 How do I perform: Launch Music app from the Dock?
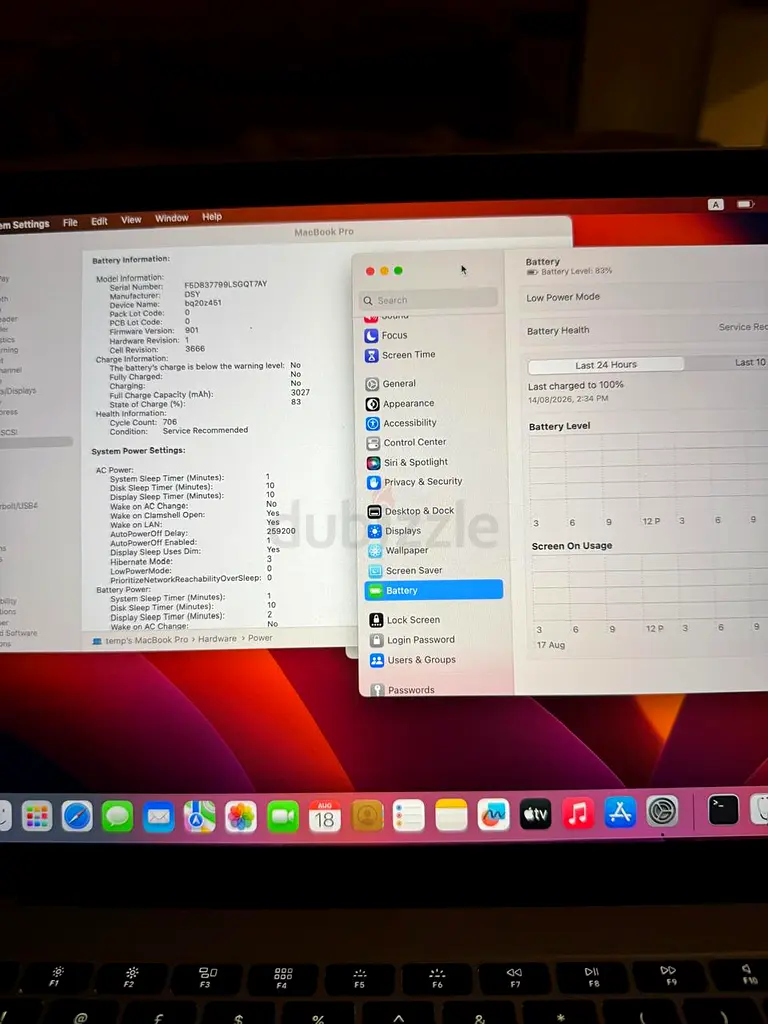coord(577,813)
